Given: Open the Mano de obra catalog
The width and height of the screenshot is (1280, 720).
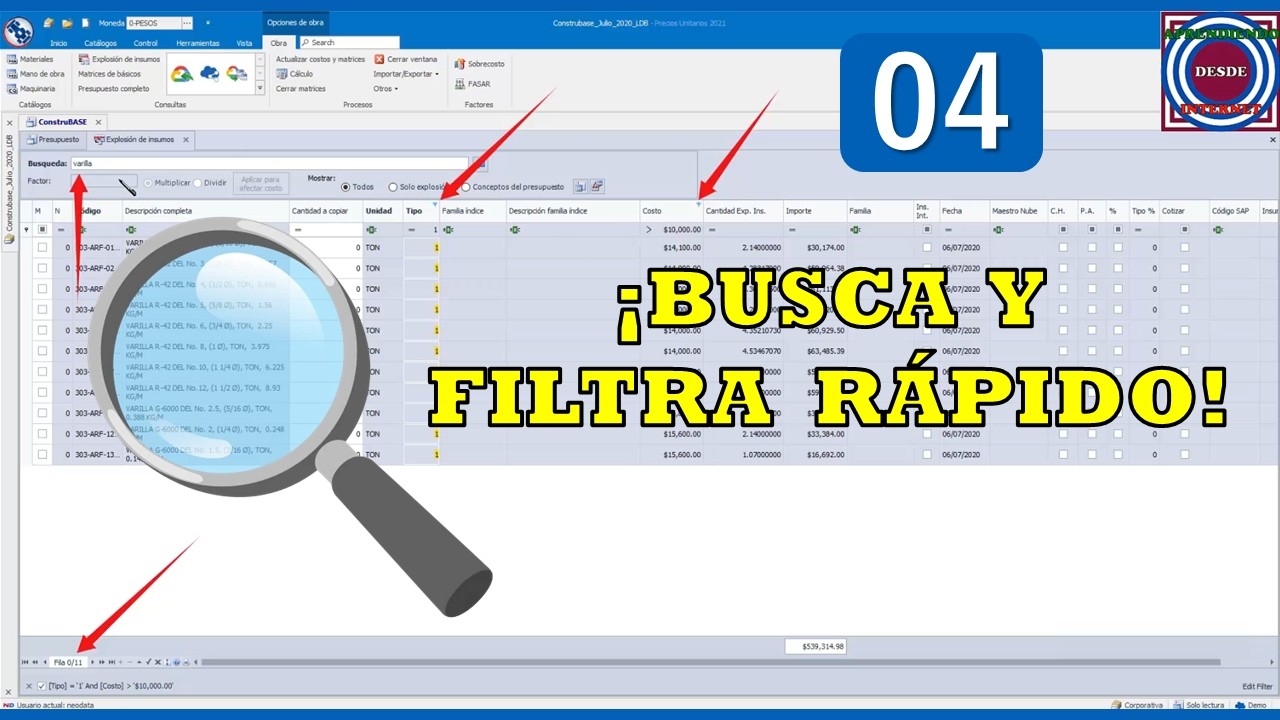Looking at the screenshot, I should (35, 74).
